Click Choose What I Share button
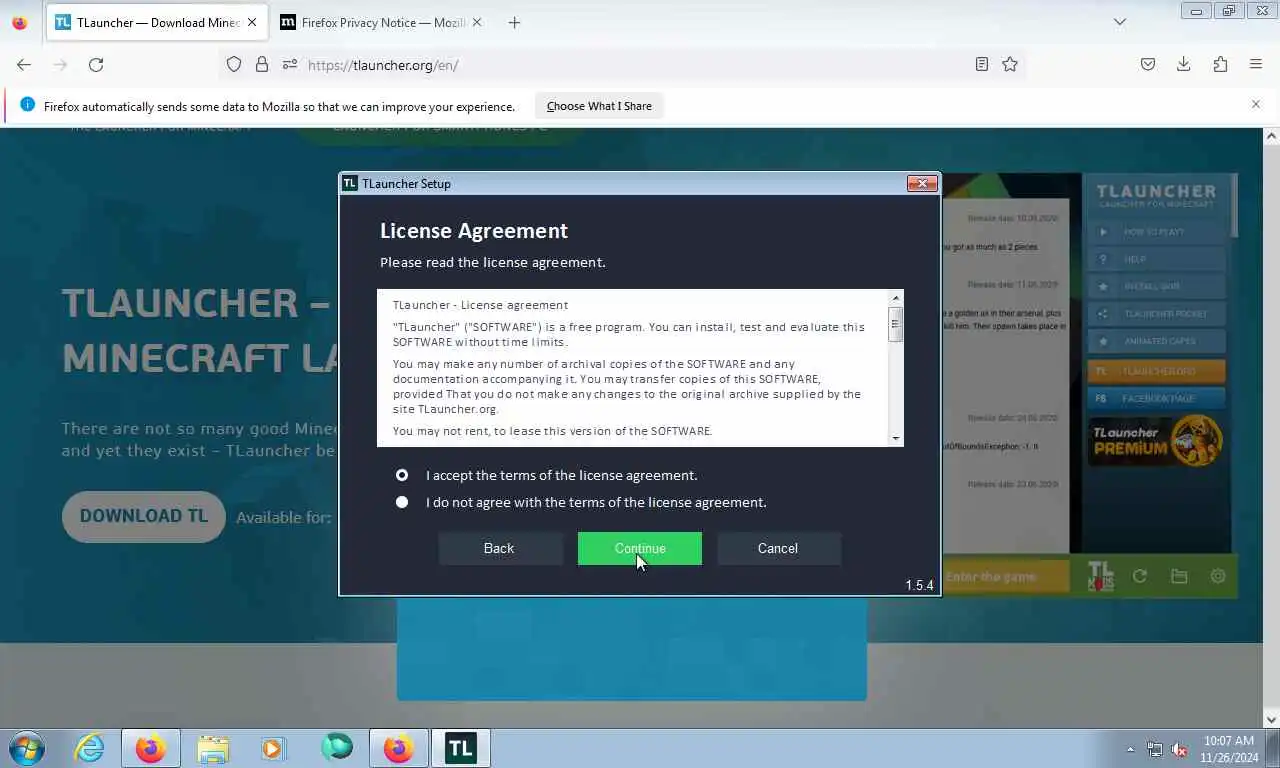The image size is (1280, 768). [x=599, y=106]
